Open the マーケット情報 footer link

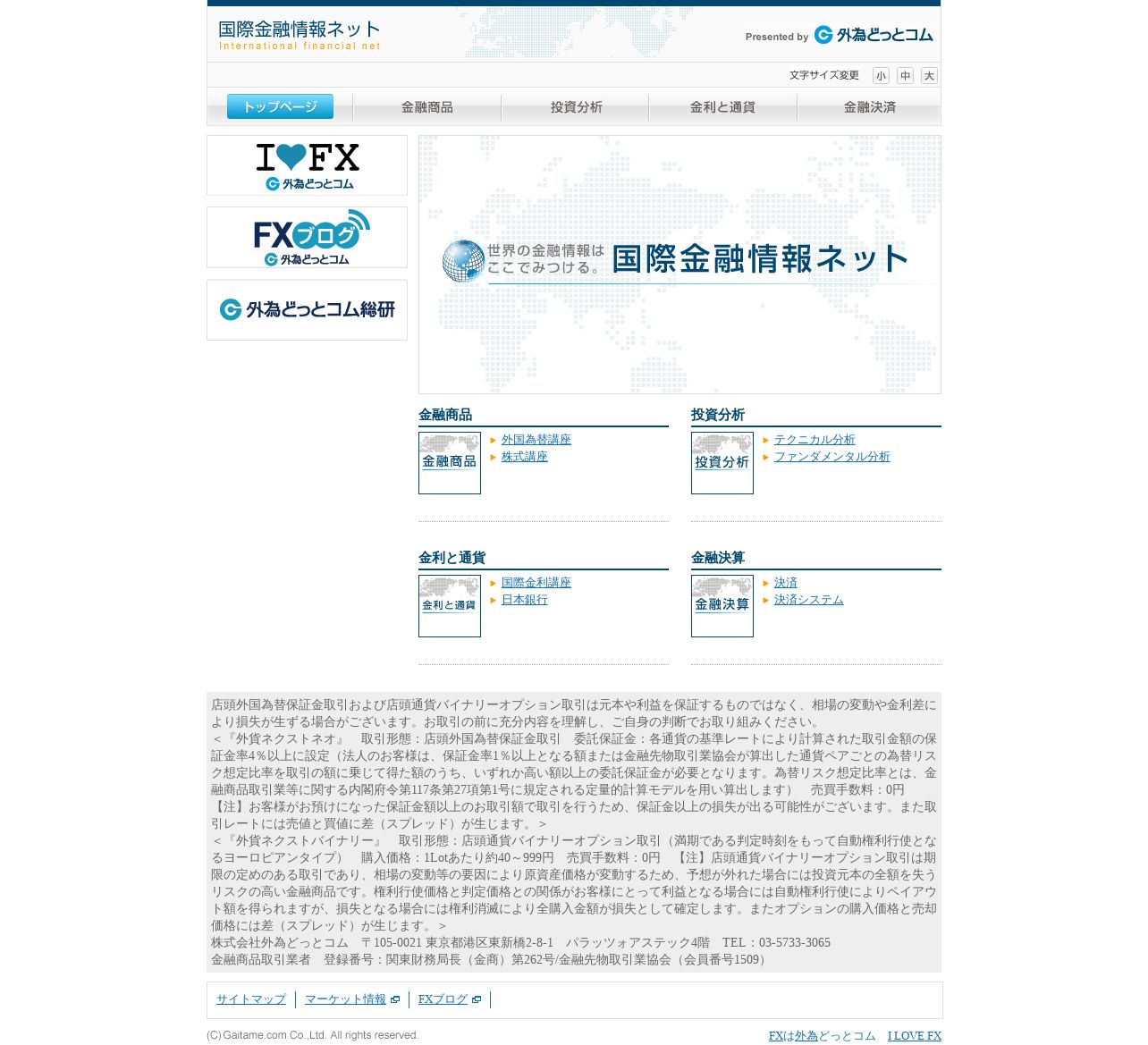(345, 999)
